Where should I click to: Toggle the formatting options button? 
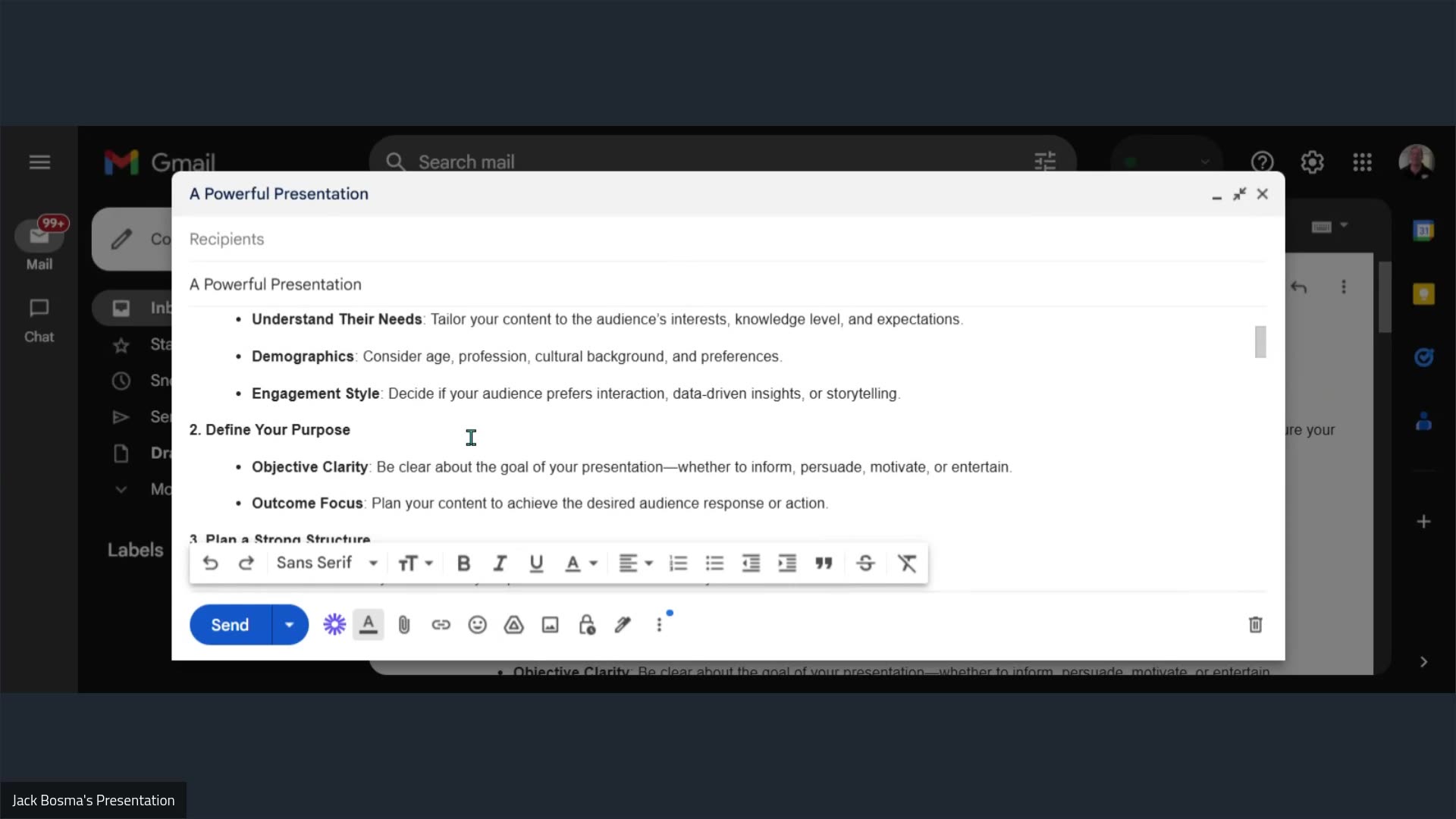point(369,625)
